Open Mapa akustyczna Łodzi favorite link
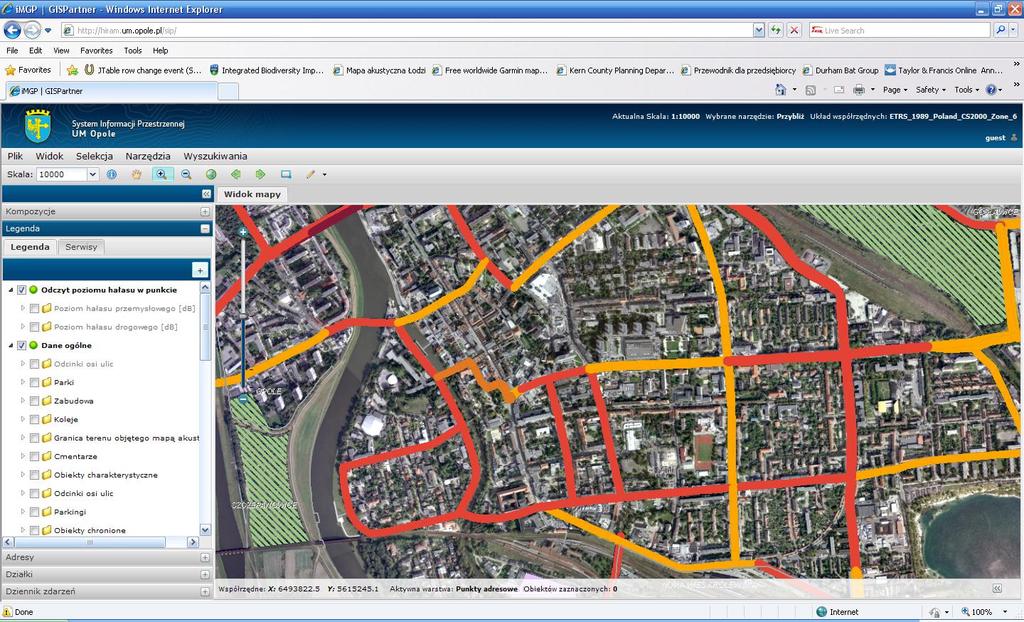The height and width of the screenshot is (622, 1024). tap(380, 70)
